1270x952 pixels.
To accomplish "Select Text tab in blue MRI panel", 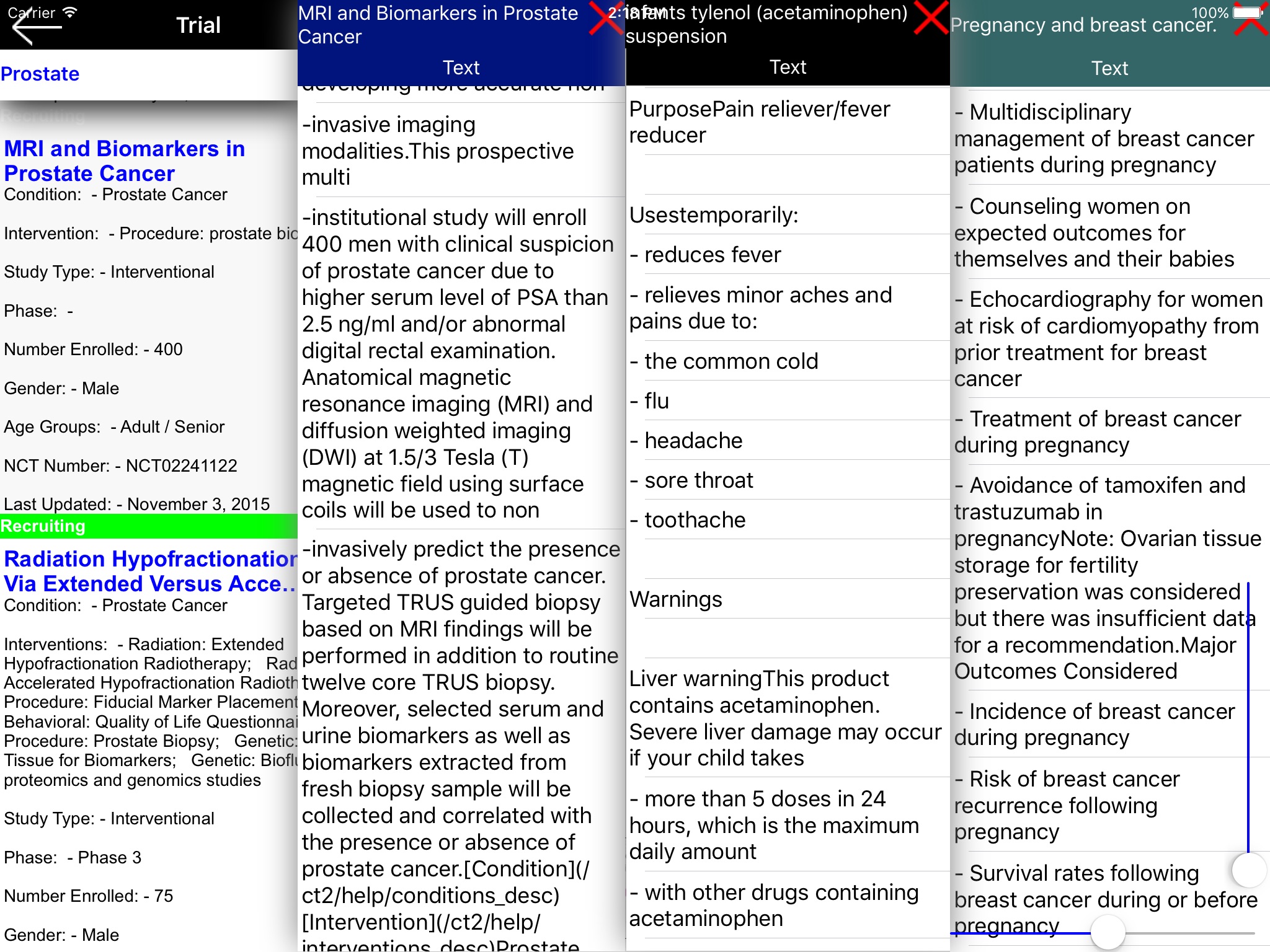I will tap(461, 68).
